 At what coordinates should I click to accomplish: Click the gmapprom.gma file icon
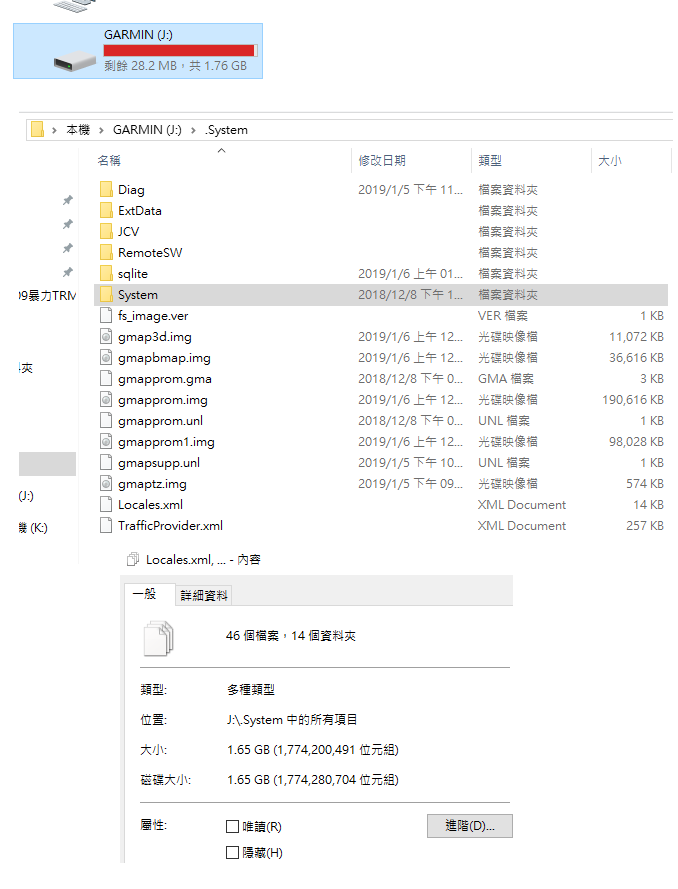point(106,378)
